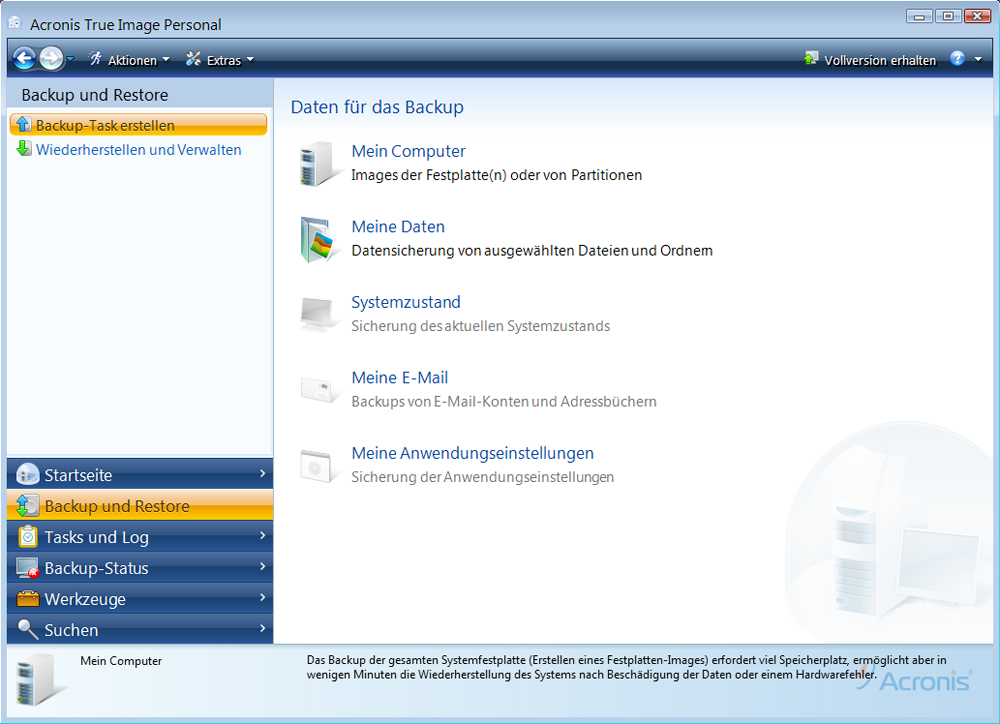Click Sicherung der Anwendungseinstellungen text

coord(483,477)
